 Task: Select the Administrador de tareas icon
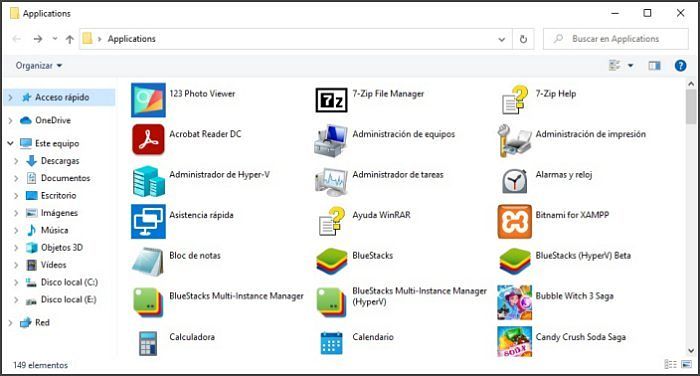click(x=331, y=181)
